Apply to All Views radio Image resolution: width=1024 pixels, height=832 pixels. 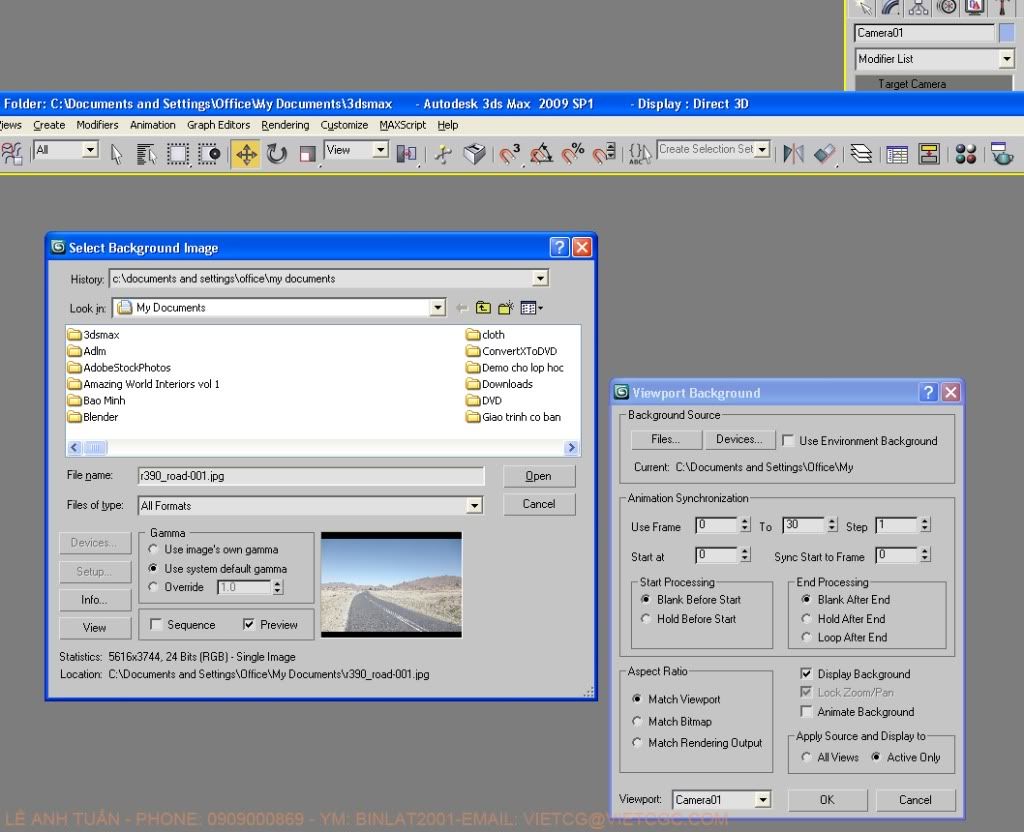807,757
